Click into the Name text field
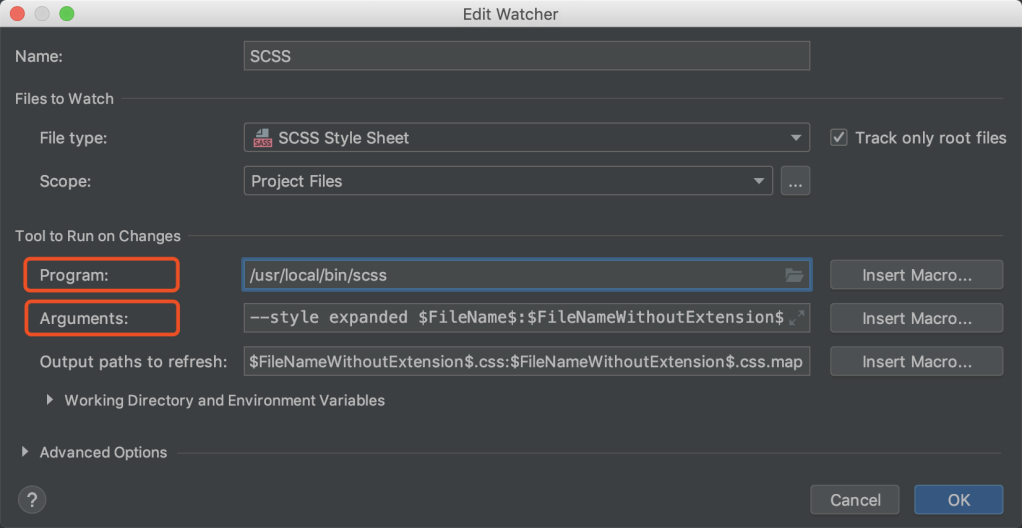The height and width of the screenshot is (528, 1022). click(x=526, y=56)
